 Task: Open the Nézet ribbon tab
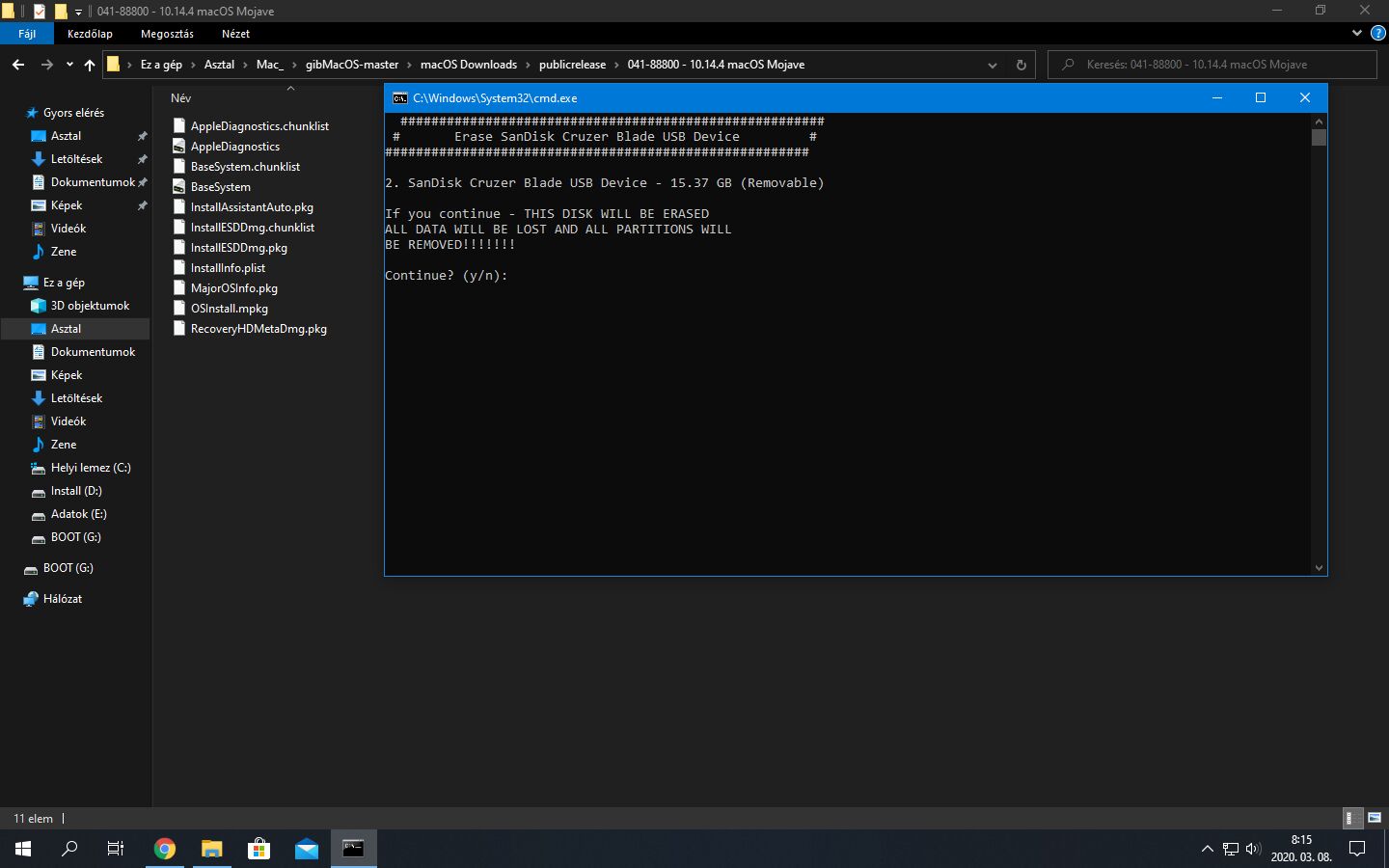pos(235,34)
